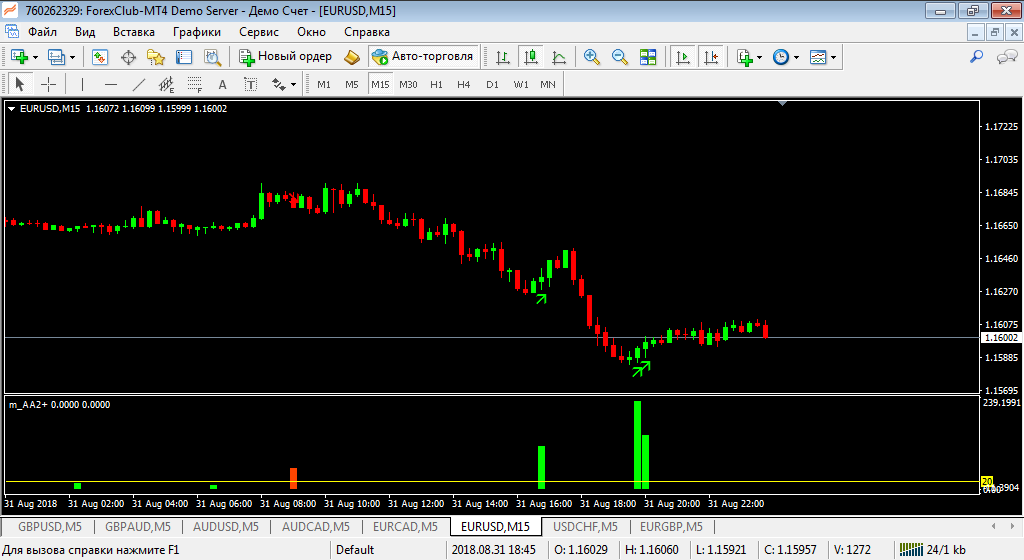Select the equidistant channel tool

point(167,84)
